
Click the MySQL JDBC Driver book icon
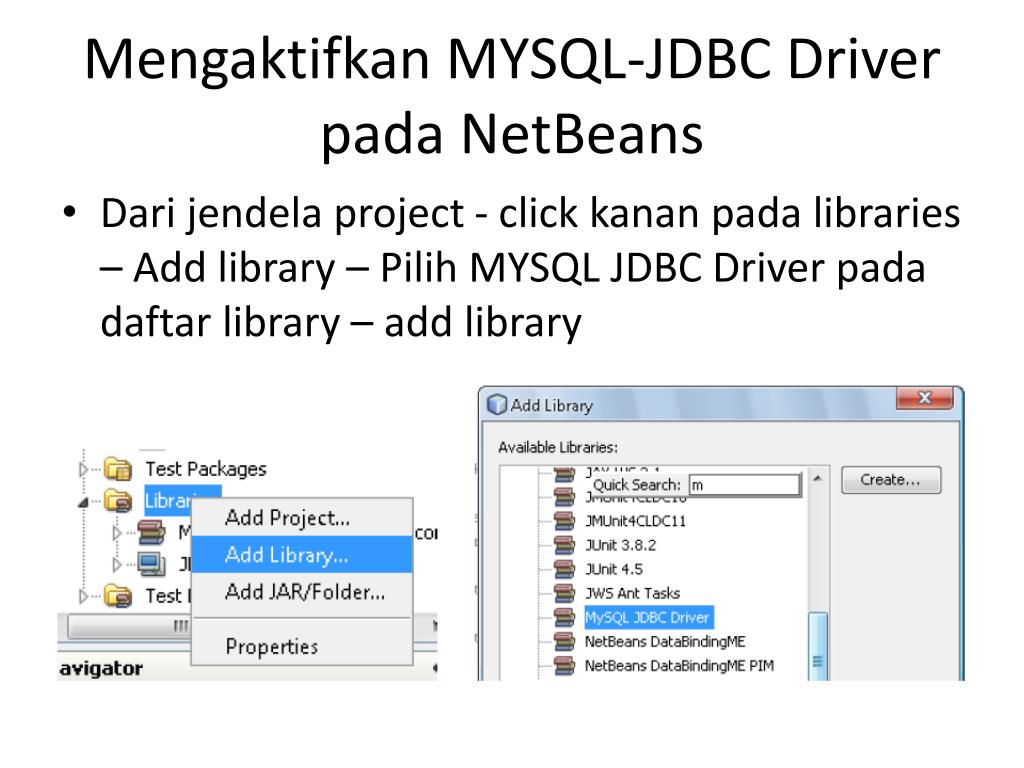pyautogui.click(x=564, y=617)
